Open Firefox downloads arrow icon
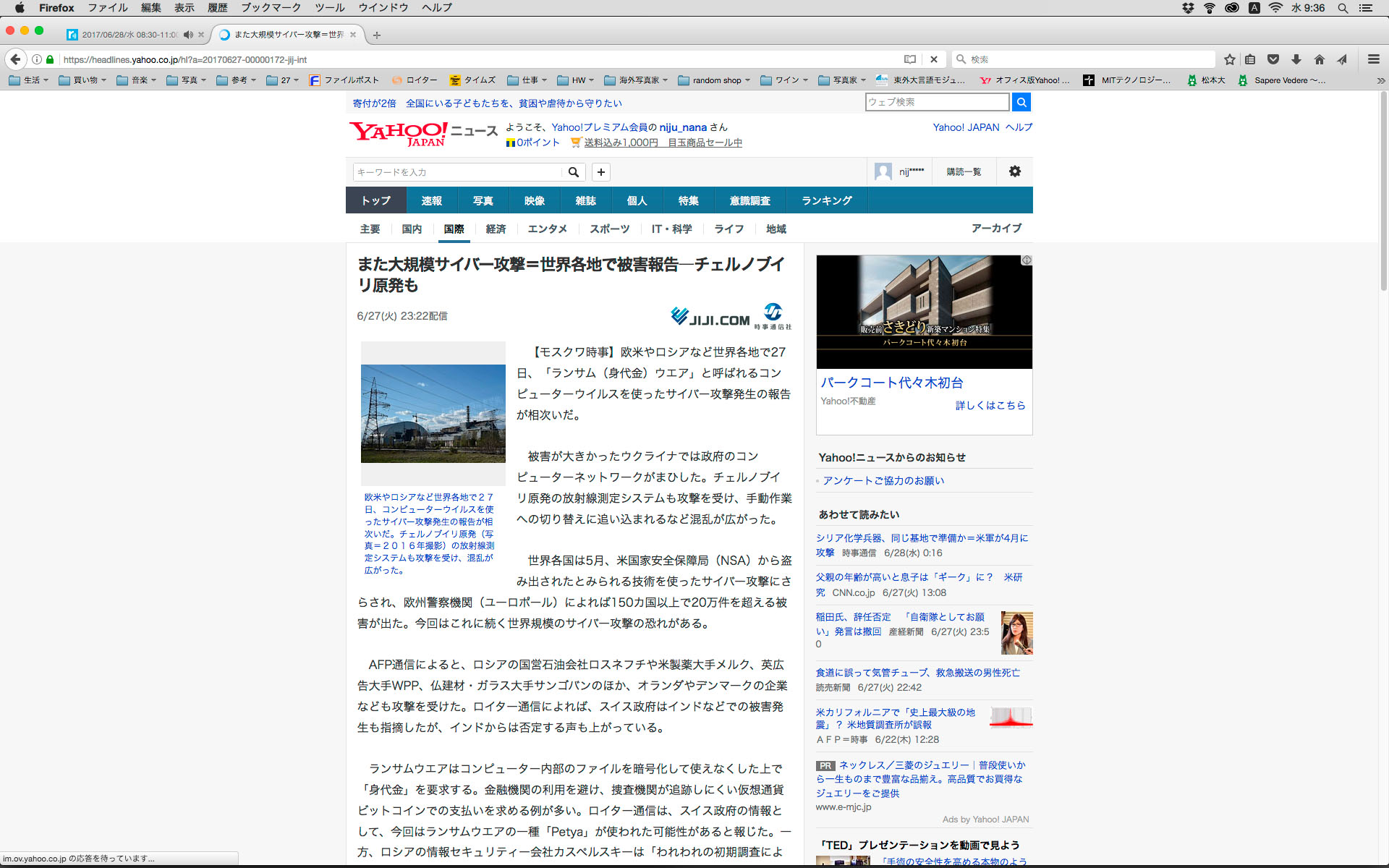This screenshot has height=868, width=1389. point(1296,59)
